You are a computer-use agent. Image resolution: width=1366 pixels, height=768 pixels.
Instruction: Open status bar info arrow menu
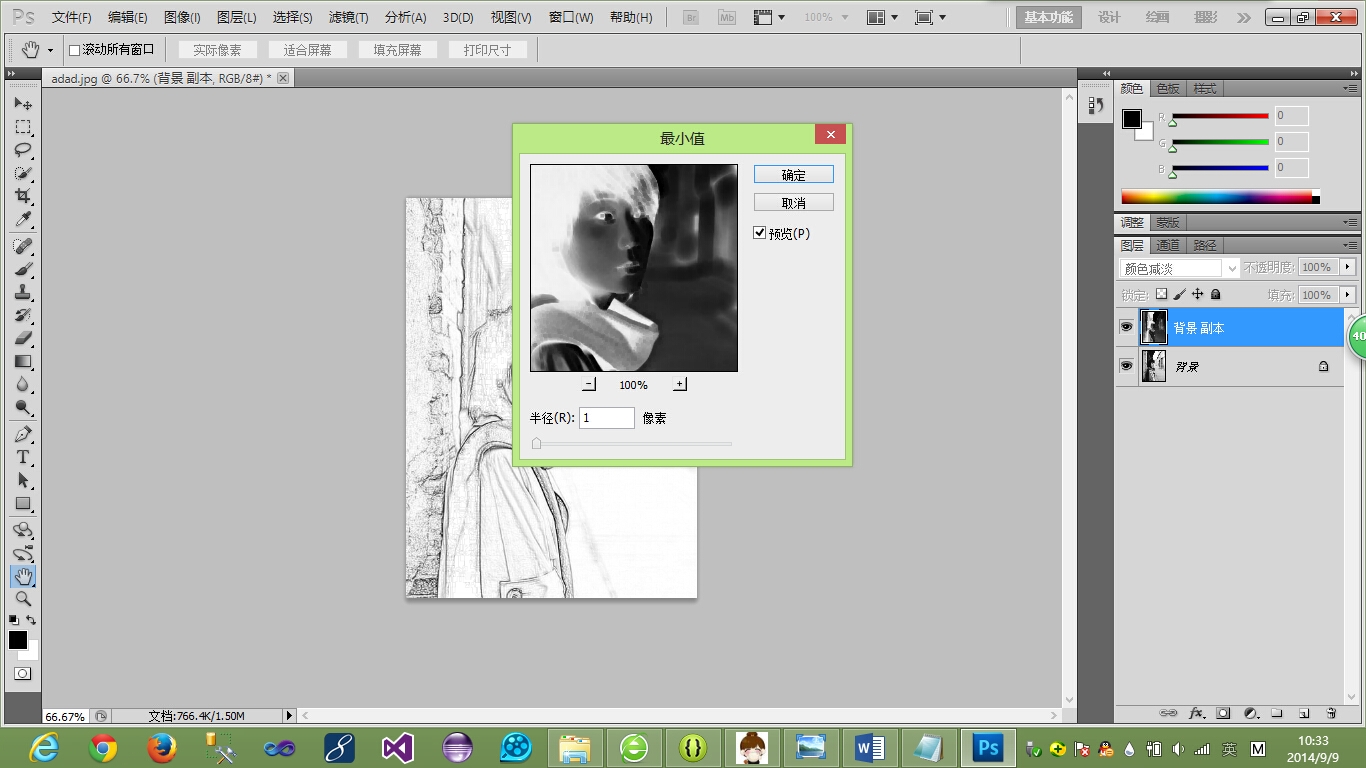[x=289, y=716]
